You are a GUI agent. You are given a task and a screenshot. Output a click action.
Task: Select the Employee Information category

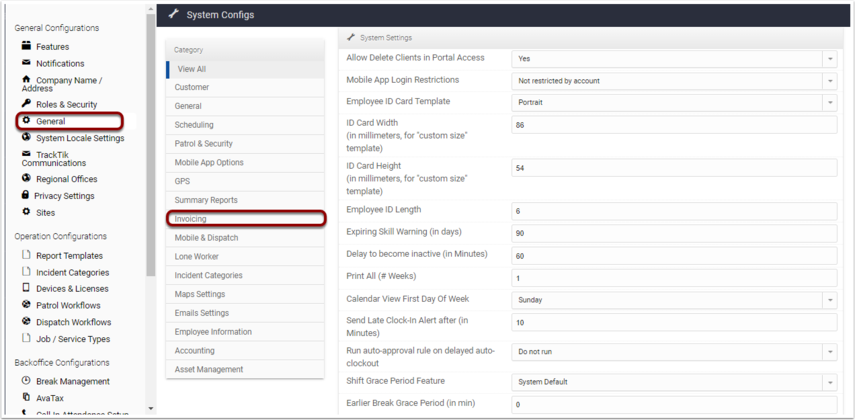tap(245, 332)
